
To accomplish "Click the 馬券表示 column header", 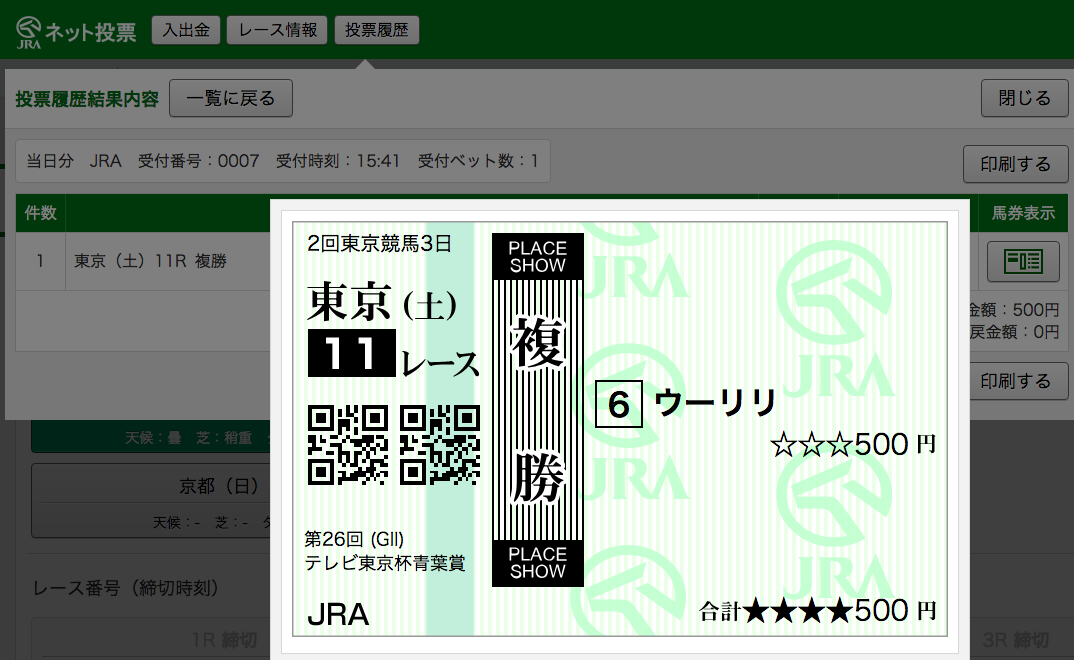I will 1023,213.
